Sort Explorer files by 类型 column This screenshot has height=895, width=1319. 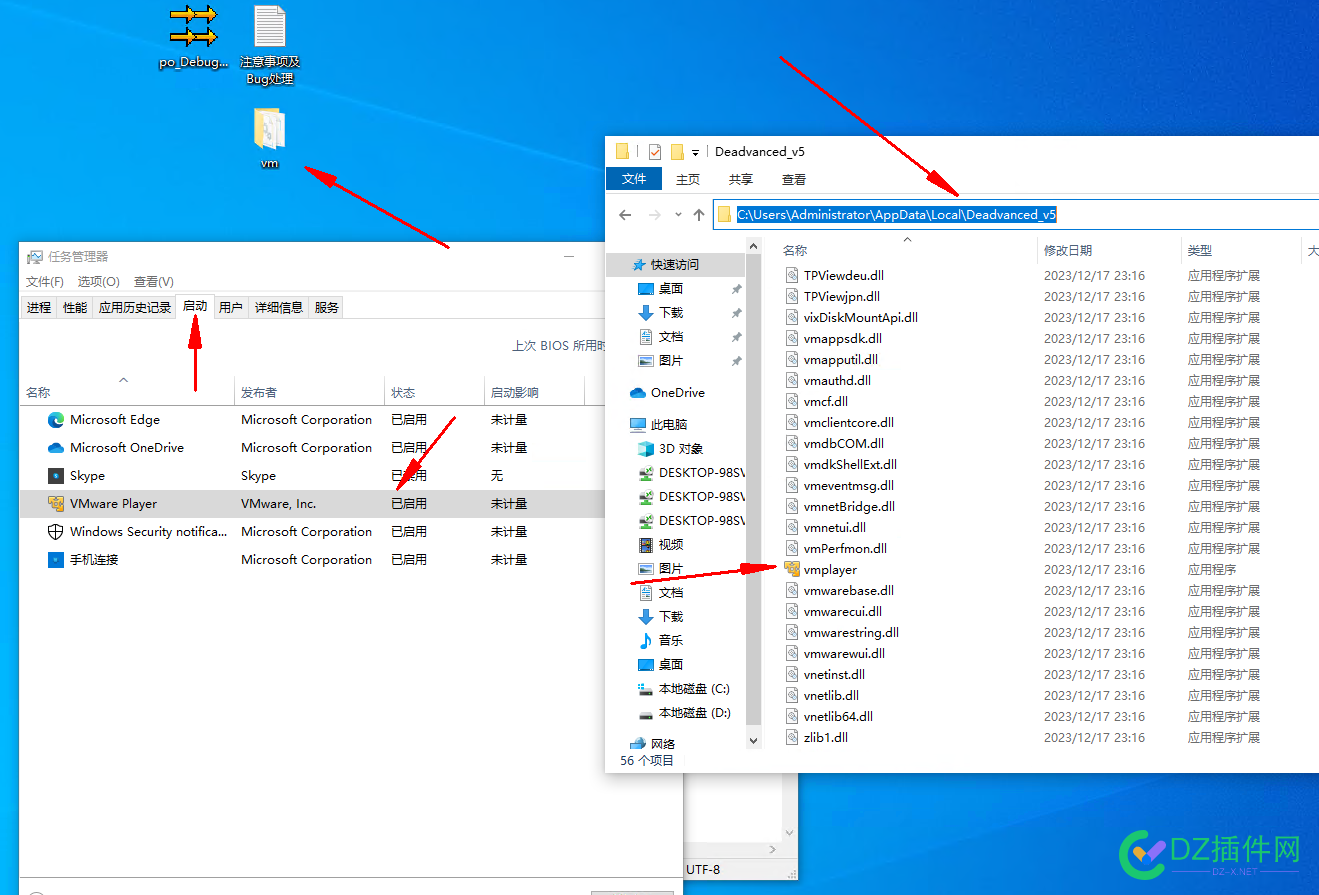tap(1241, 251)
